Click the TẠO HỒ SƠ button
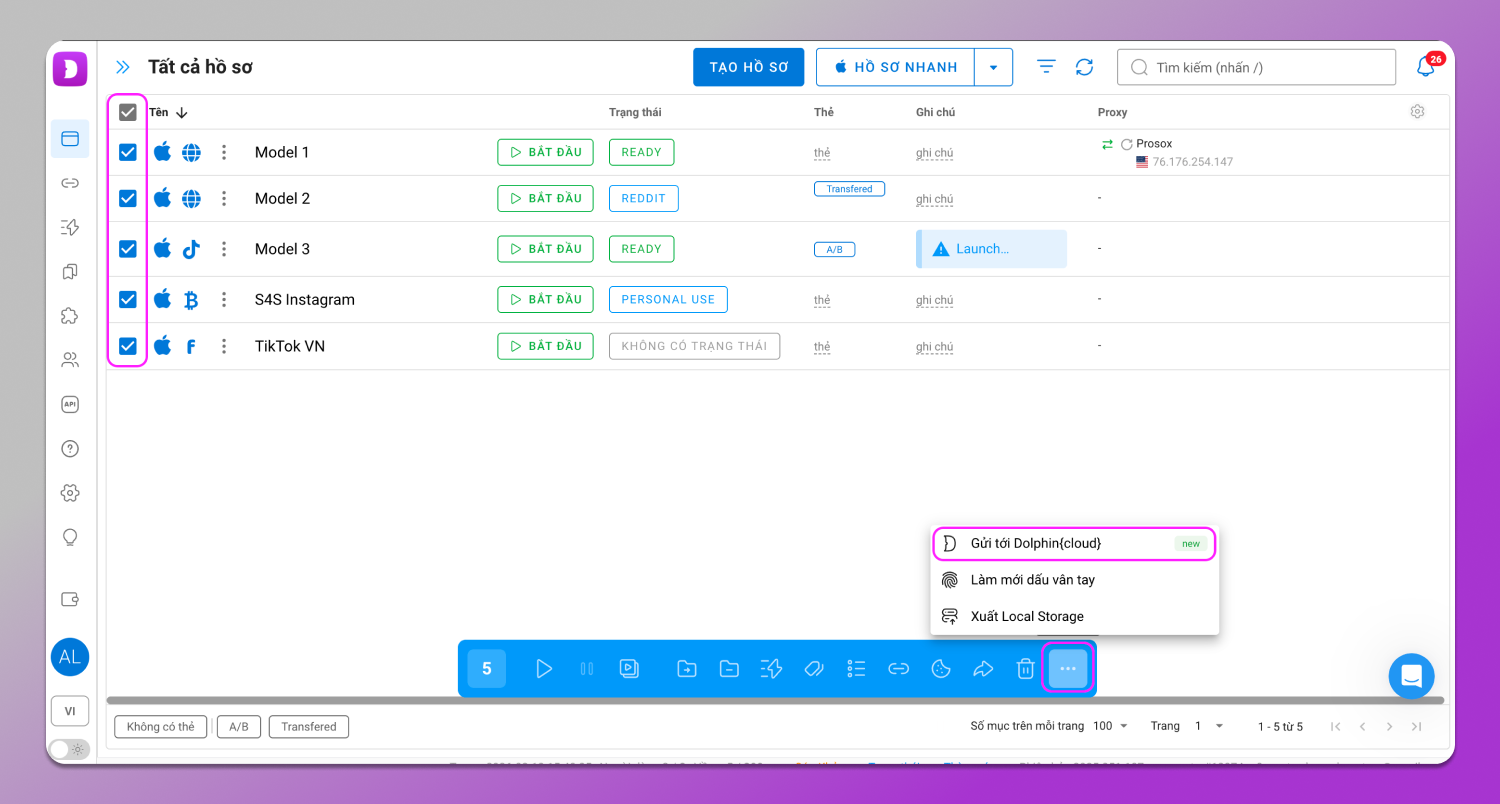The height and width of the screenshot is (804, 1500). tap(748, 66)
